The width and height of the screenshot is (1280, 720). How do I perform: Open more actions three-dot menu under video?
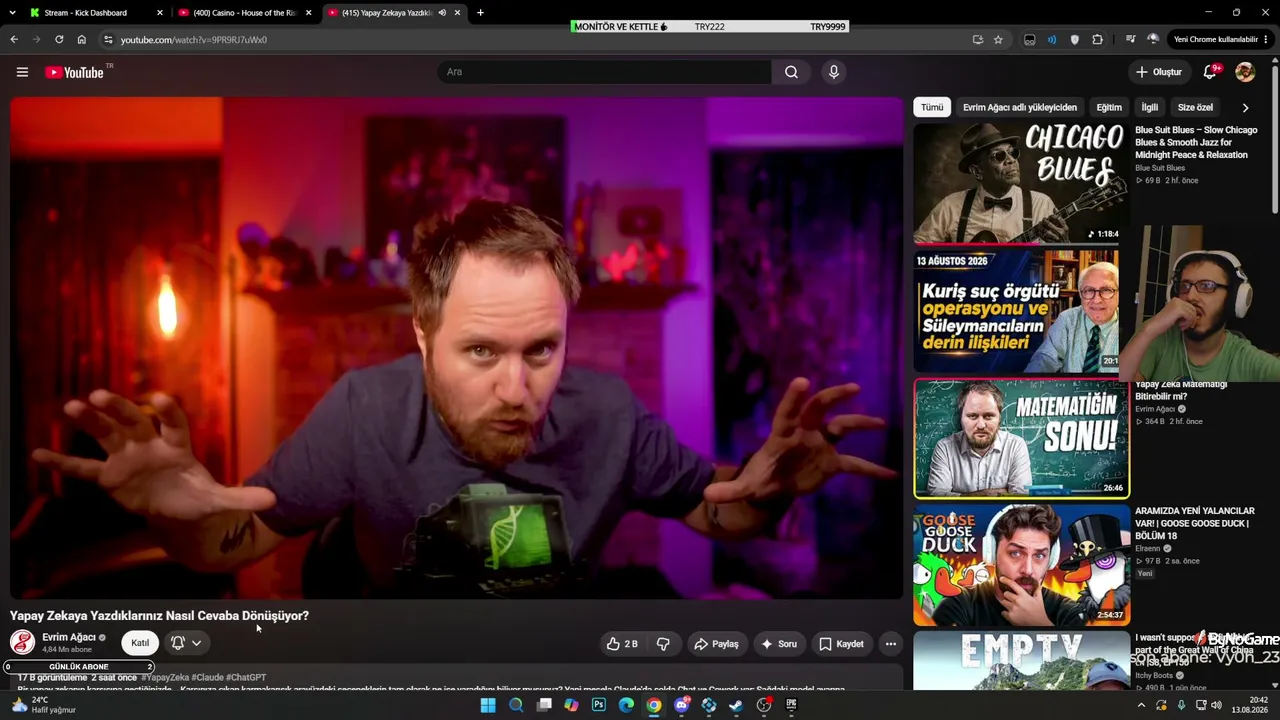890,644
